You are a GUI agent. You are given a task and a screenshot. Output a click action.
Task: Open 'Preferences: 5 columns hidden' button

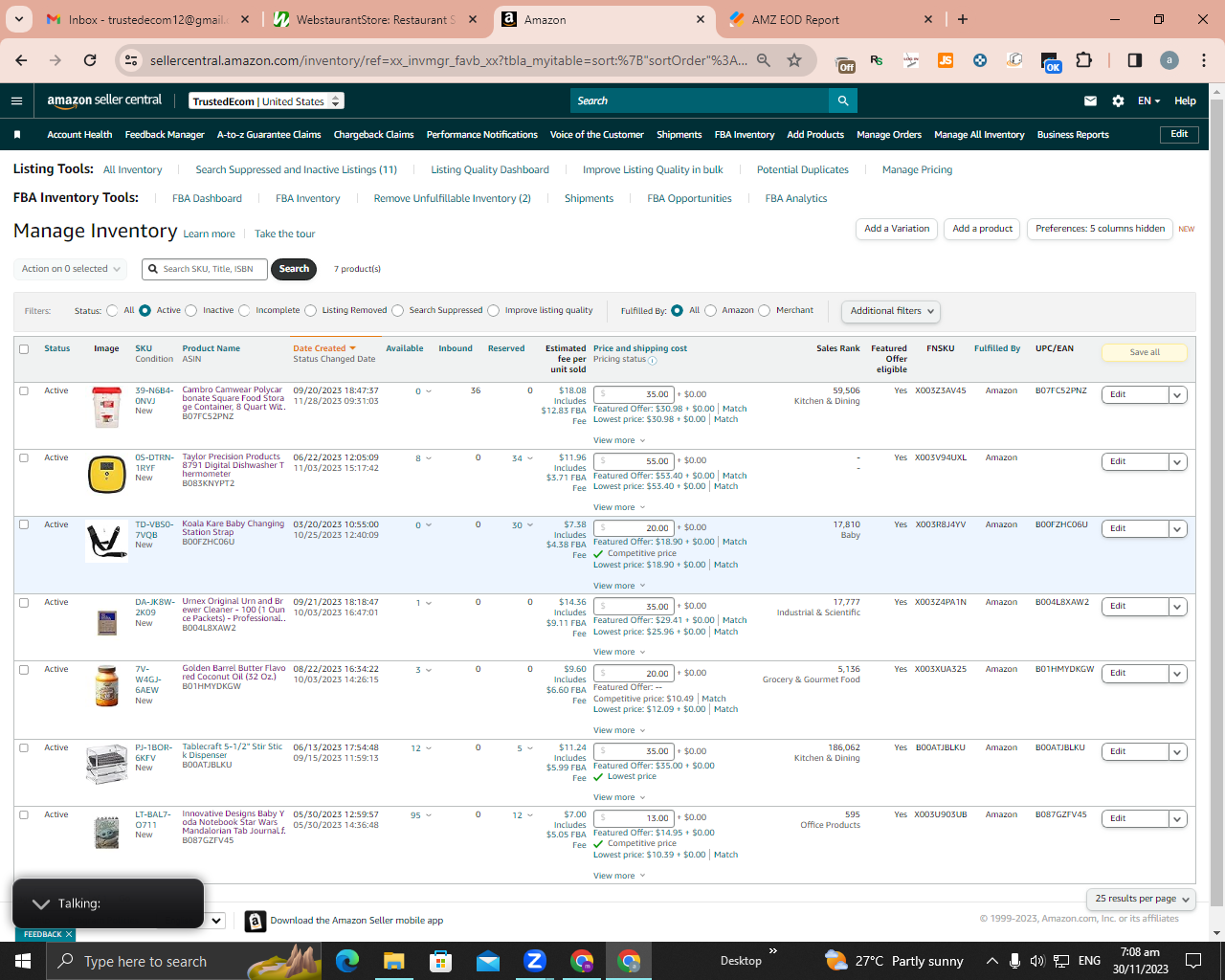pos(1100,229)
